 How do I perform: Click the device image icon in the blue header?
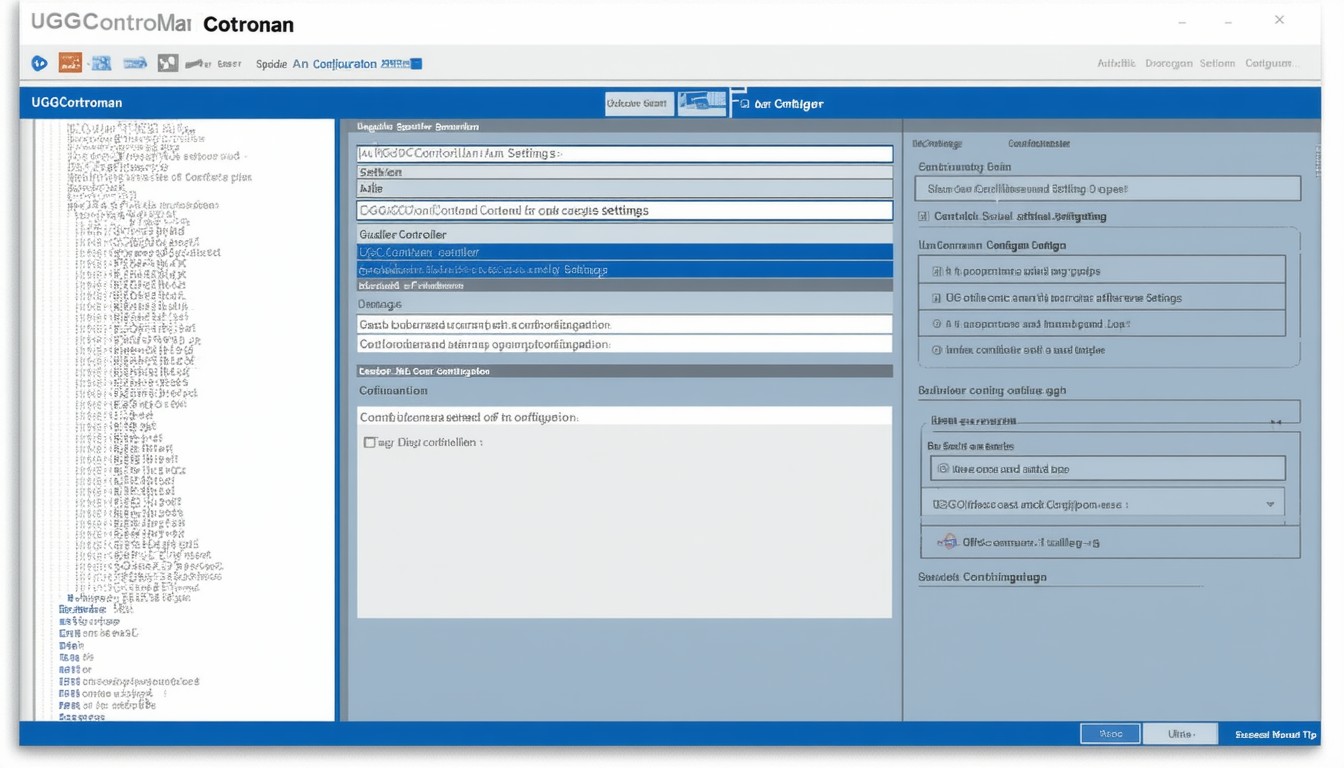702,103
